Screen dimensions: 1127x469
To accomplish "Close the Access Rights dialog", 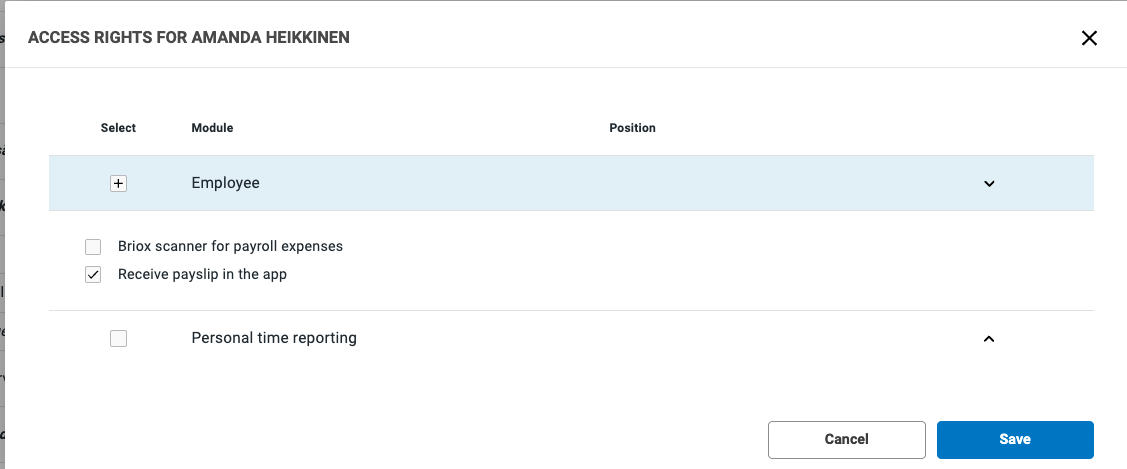I will tap(1089, 38).
